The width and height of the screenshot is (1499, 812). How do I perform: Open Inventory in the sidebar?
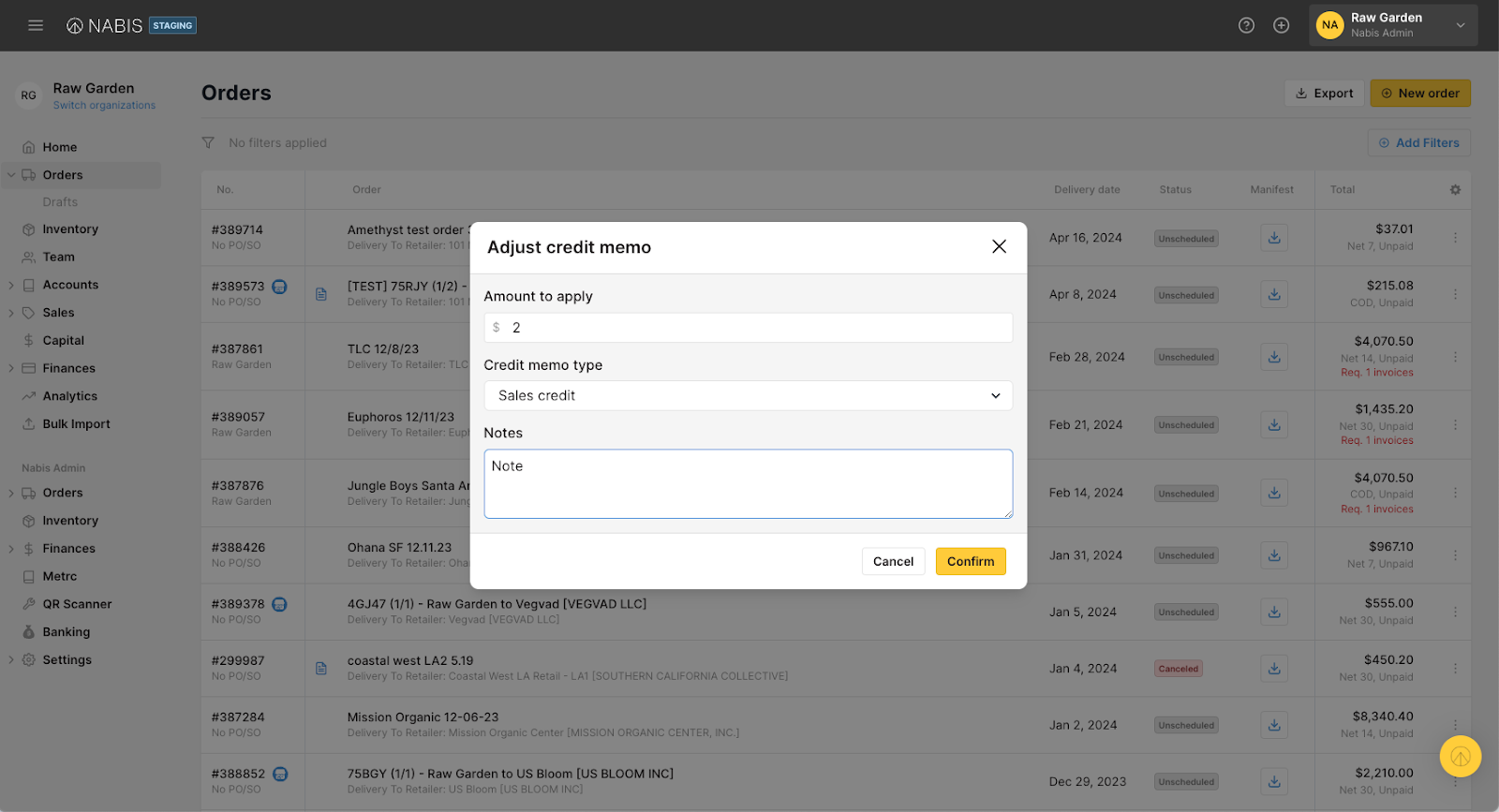[70, 229]
